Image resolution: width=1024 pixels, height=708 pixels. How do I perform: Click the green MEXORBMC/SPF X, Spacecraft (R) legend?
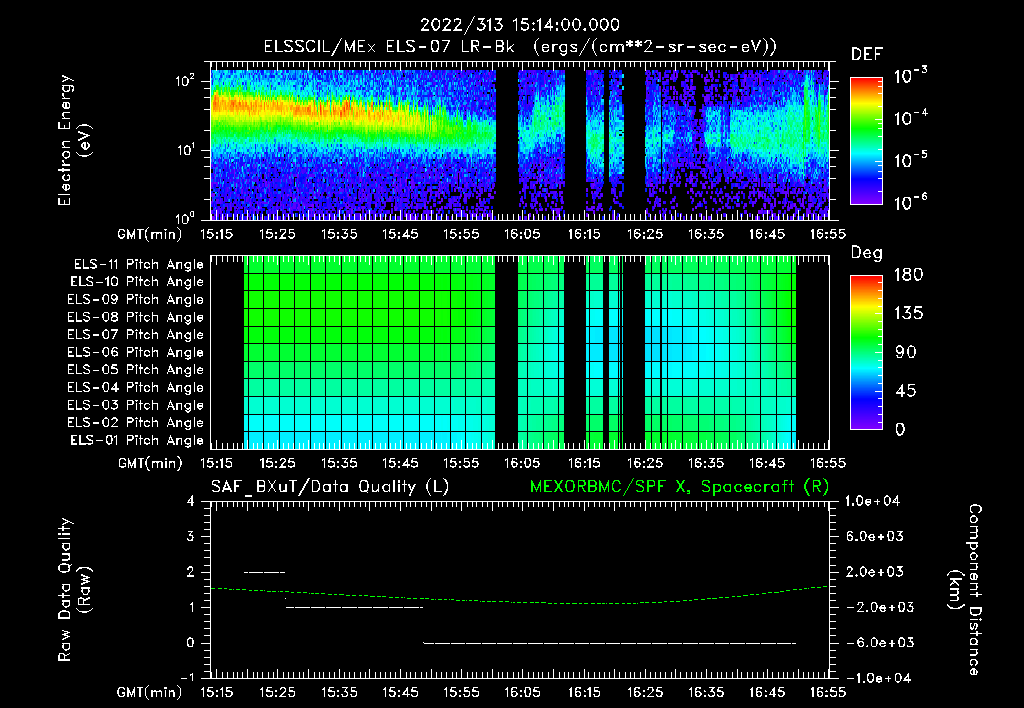click(679, 487)
